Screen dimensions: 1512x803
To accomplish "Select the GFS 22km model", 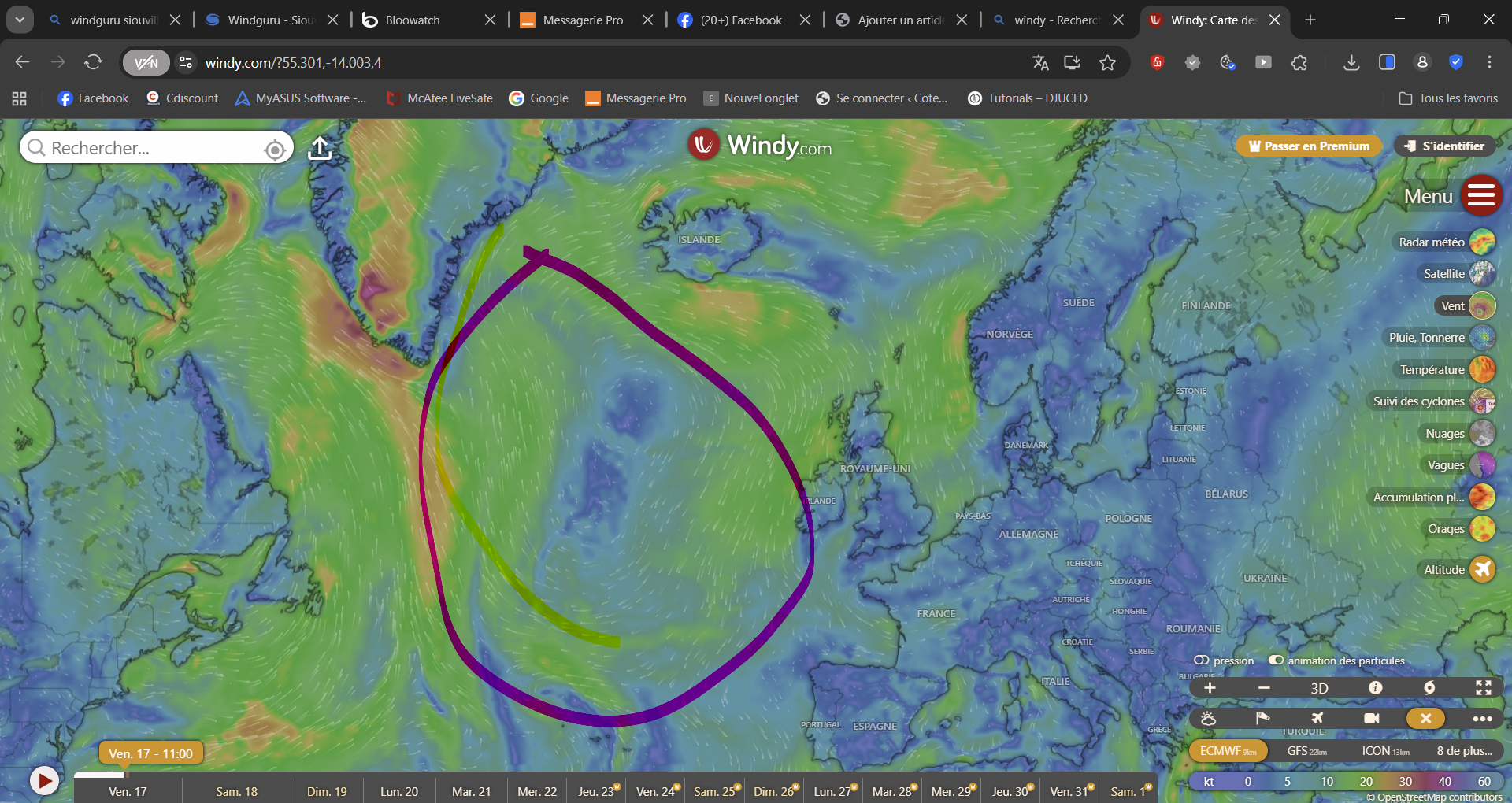I will tap(1306, 751).
